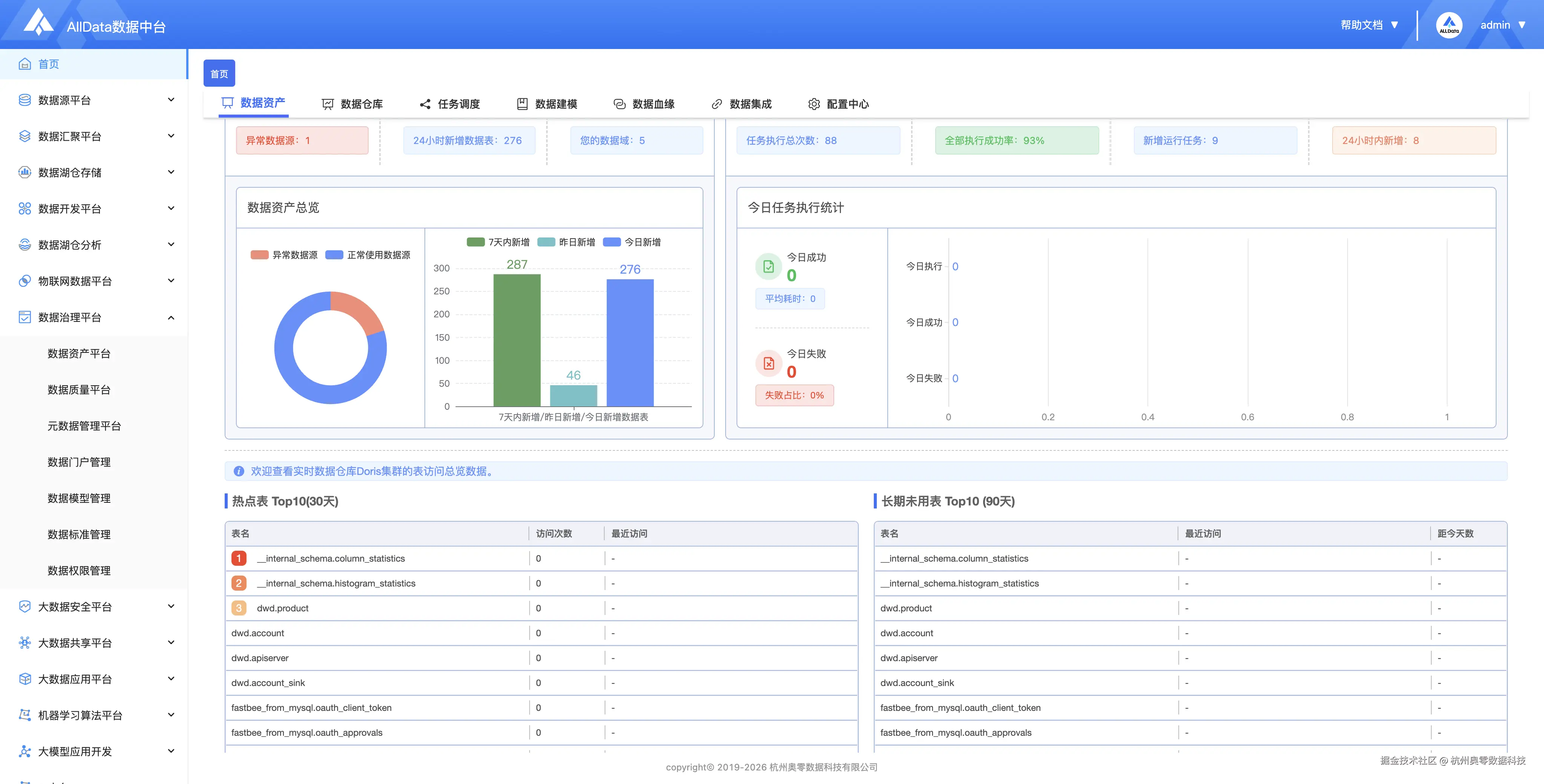Screen dimensions: 1544x784
Task: Click the 任务调度 share icon
Action: tap(425, 104)
